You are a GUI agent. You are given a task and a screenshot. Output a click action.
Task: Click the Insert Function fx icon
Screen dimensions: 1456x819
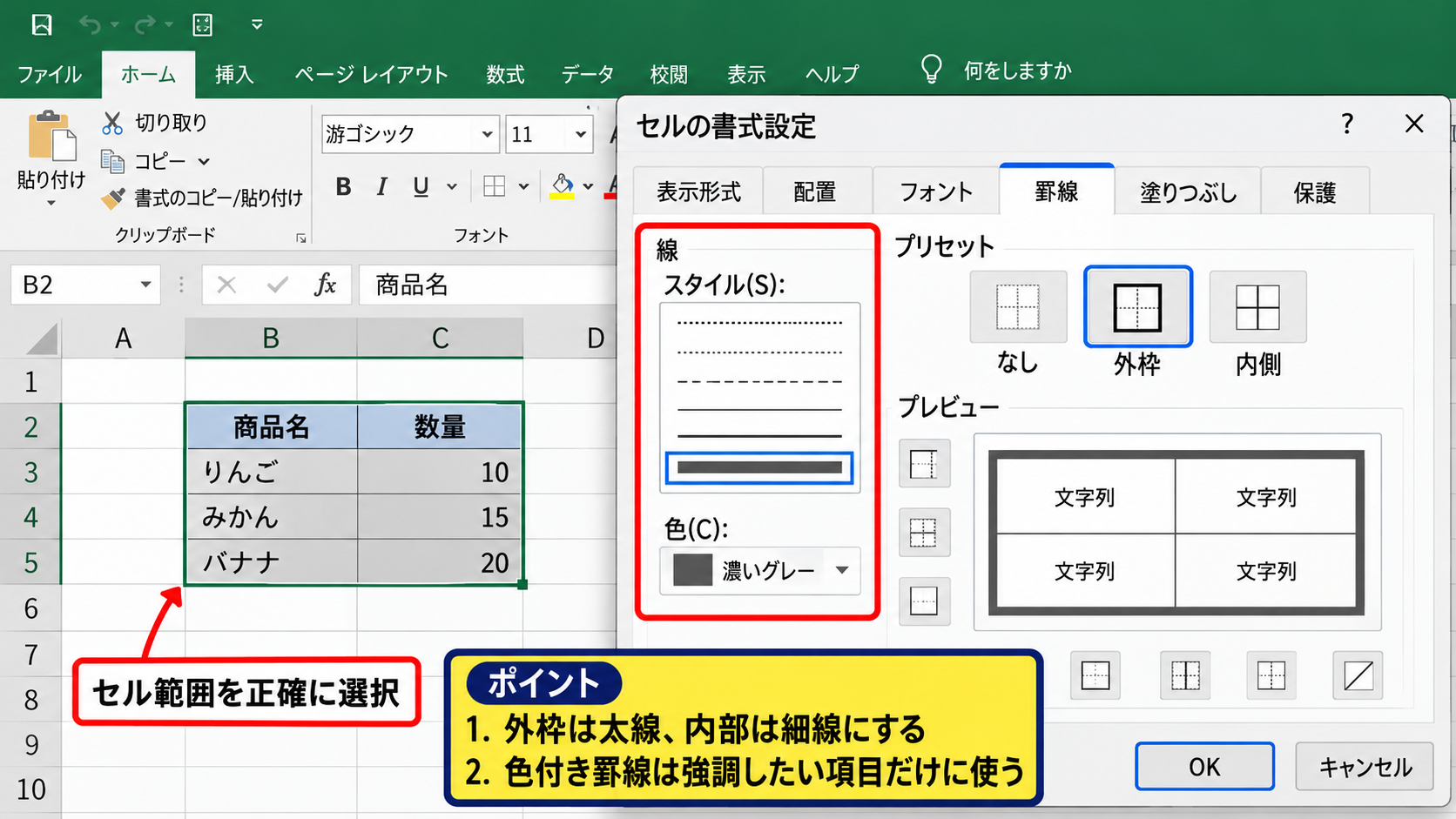[x=325, y=285]
